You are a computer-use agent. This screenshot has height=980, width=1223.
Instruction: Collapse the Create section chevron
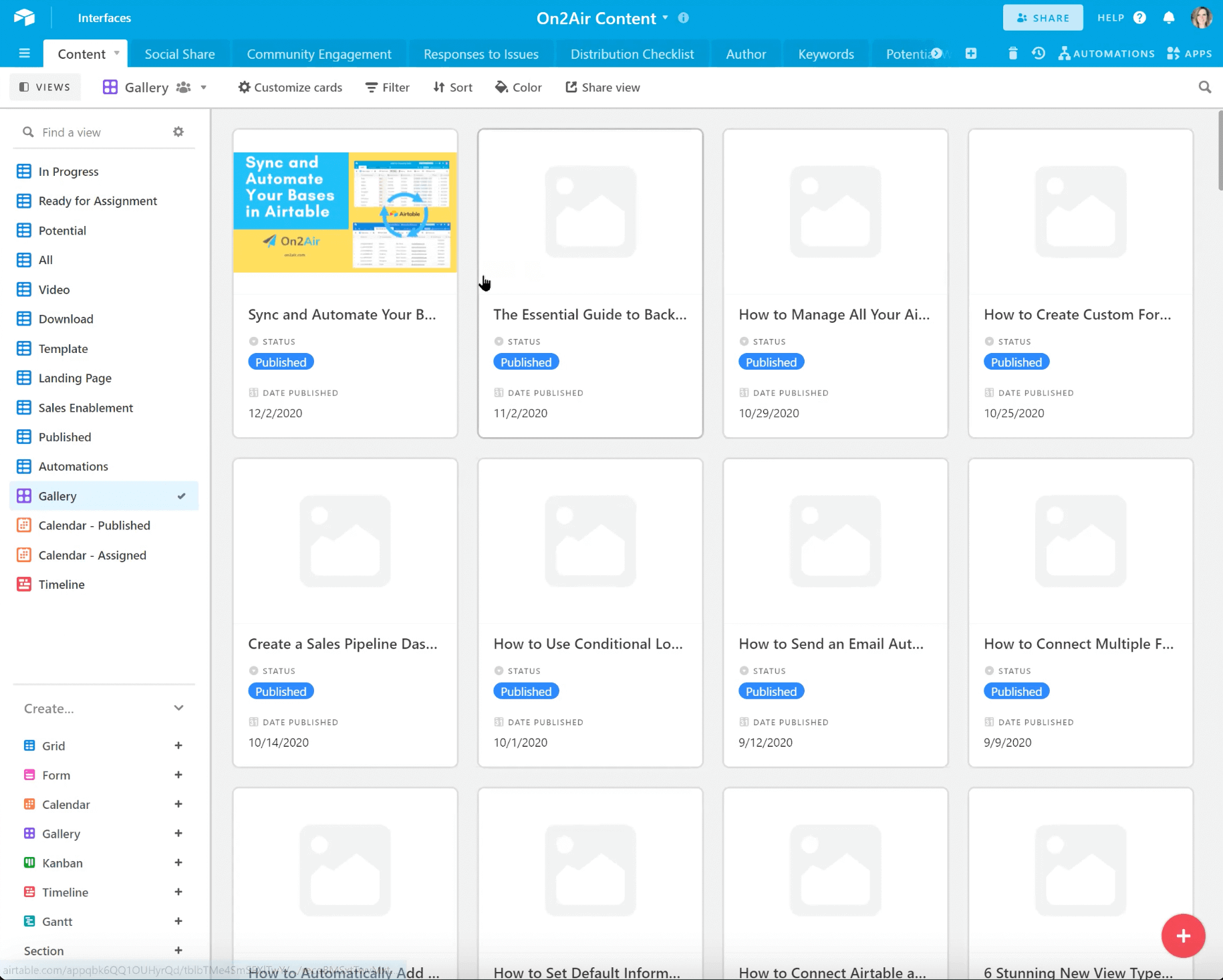(x=178, y=708)
